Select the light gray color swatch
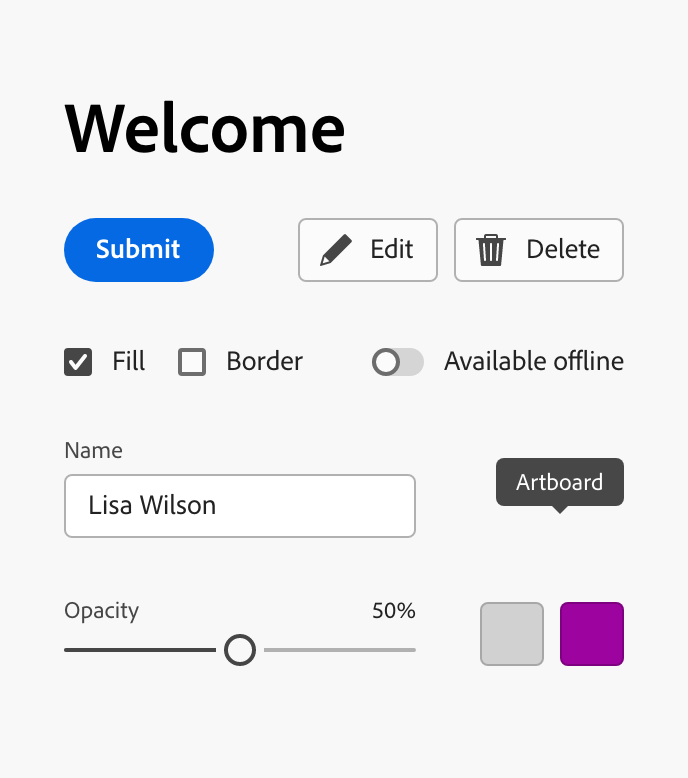The height and width of the screenshot is (778, 688). [x=512, y=634]
